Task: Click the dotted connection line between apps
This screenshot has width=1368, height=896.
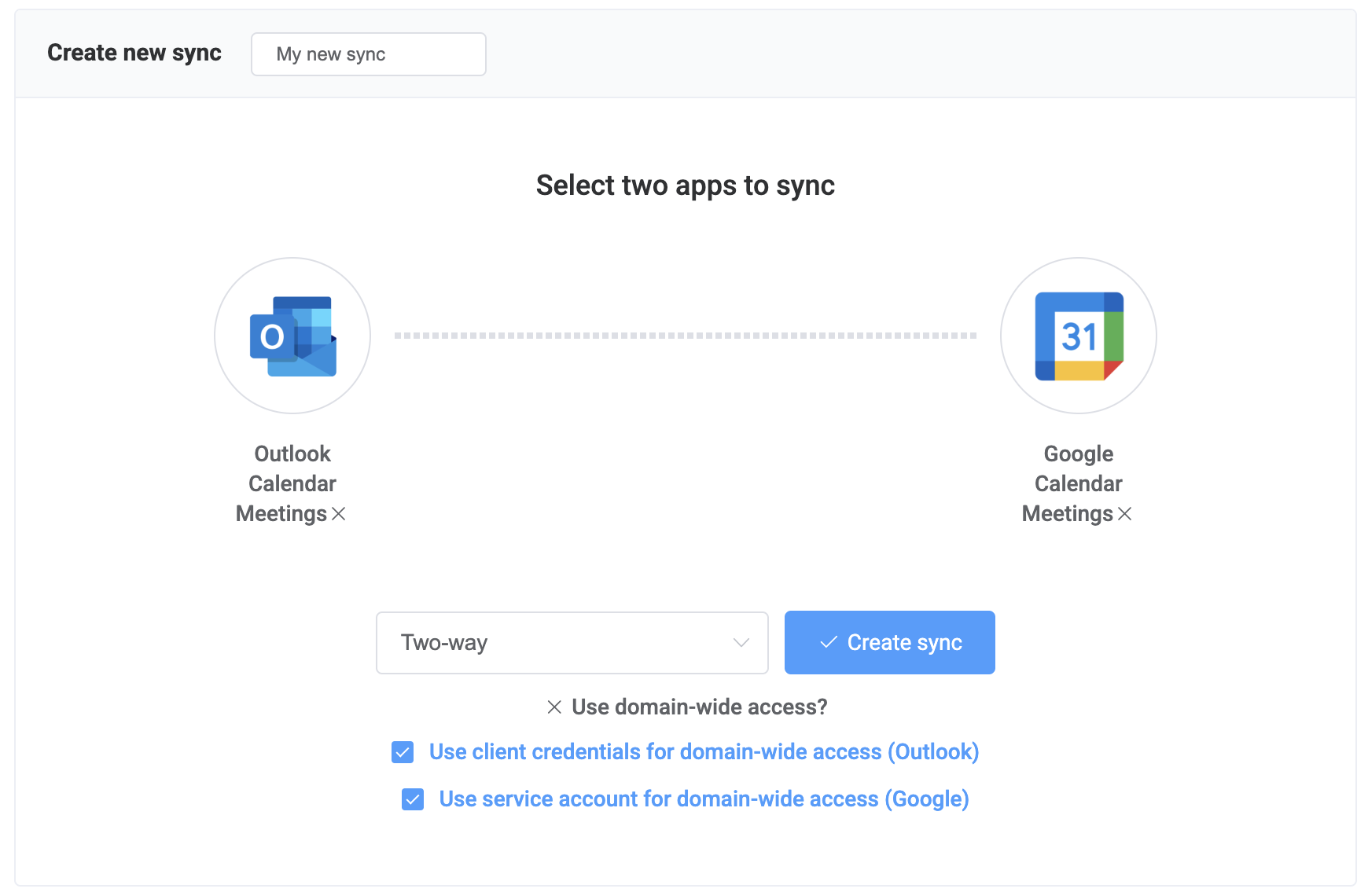Action: click(684, 335)
